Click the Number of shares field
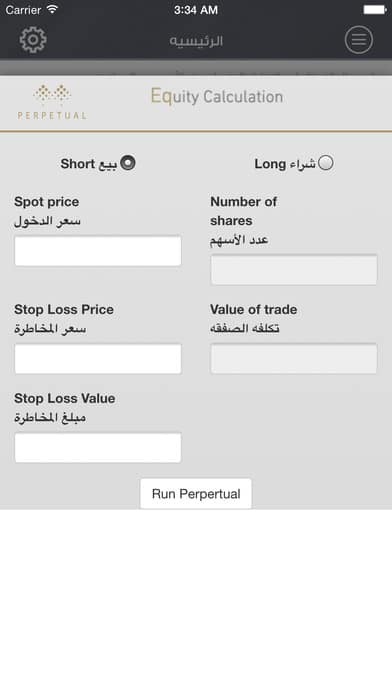Screen dimensions: 392x696 pyautogui.click(x=294, y=269)
